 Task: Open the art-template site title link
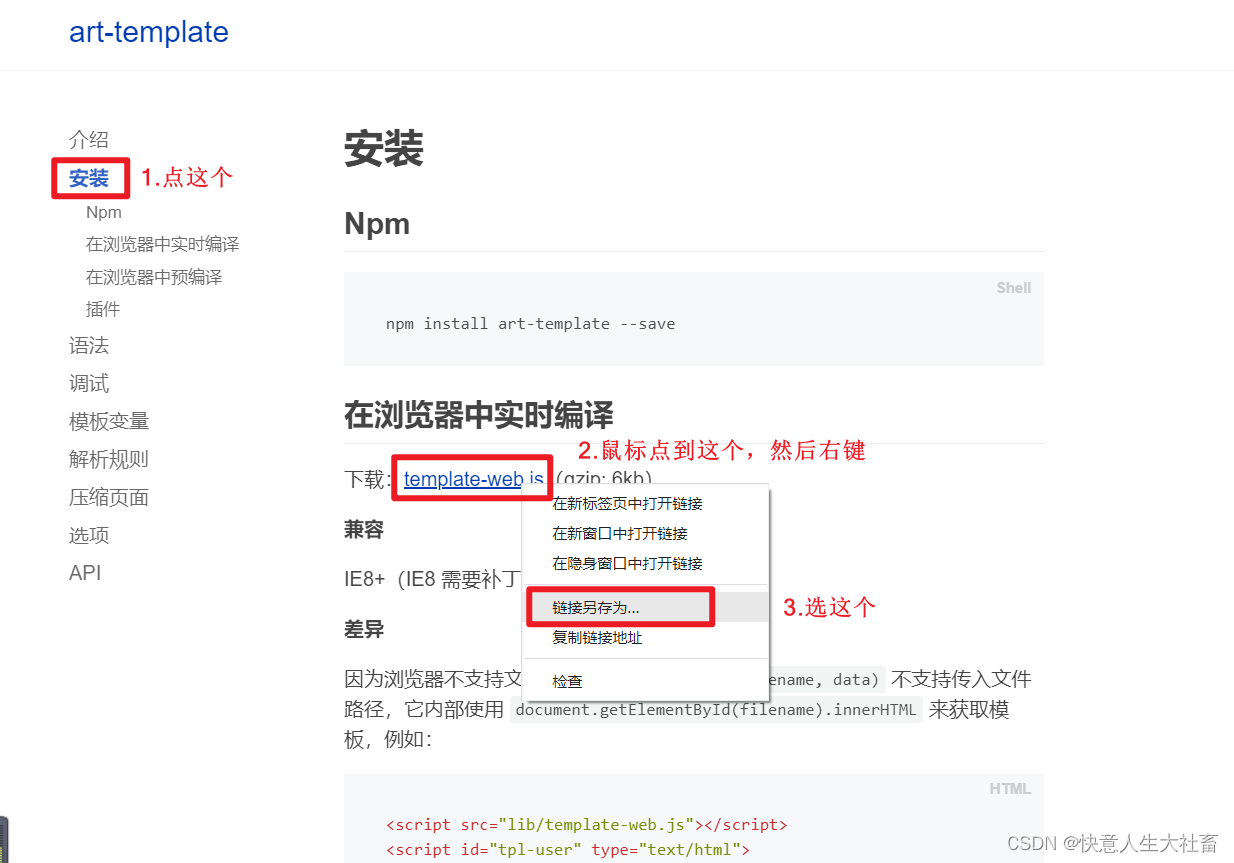click(x=149, y=32)
